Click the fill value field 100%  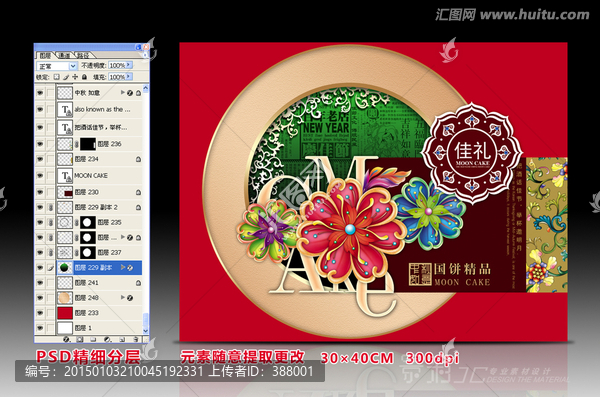(x=117, y=77)
